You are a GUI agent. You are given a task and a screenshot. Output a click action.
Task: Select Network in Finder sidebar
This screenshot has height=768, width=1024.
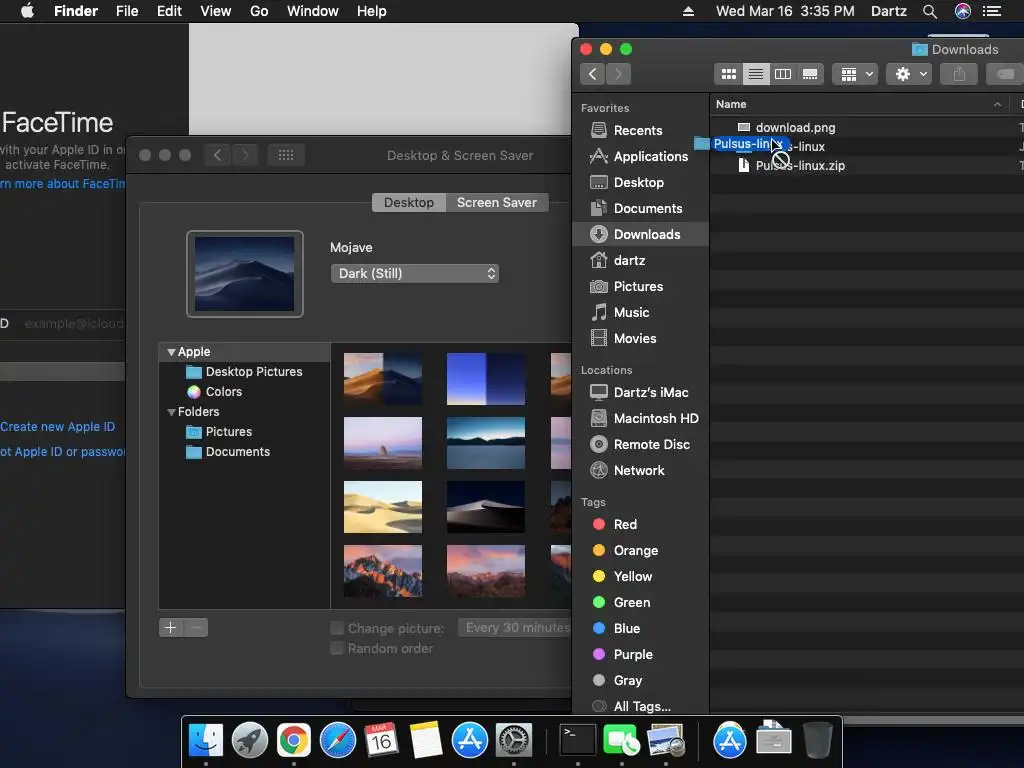[640, 470]
